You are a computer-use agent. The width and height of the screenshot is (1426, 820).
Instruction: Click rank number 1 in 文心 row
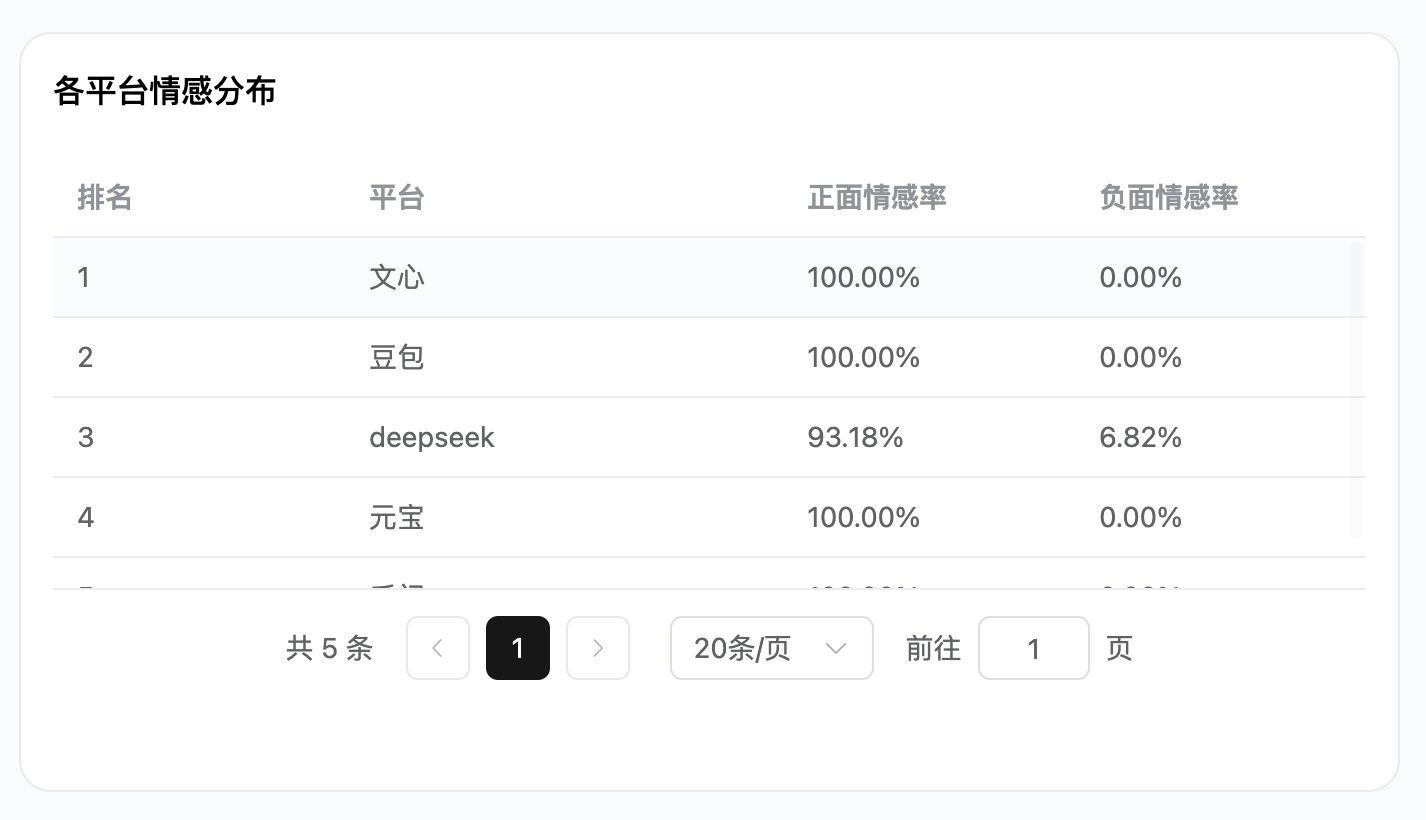pyautogui.click(x=84, y=277)
